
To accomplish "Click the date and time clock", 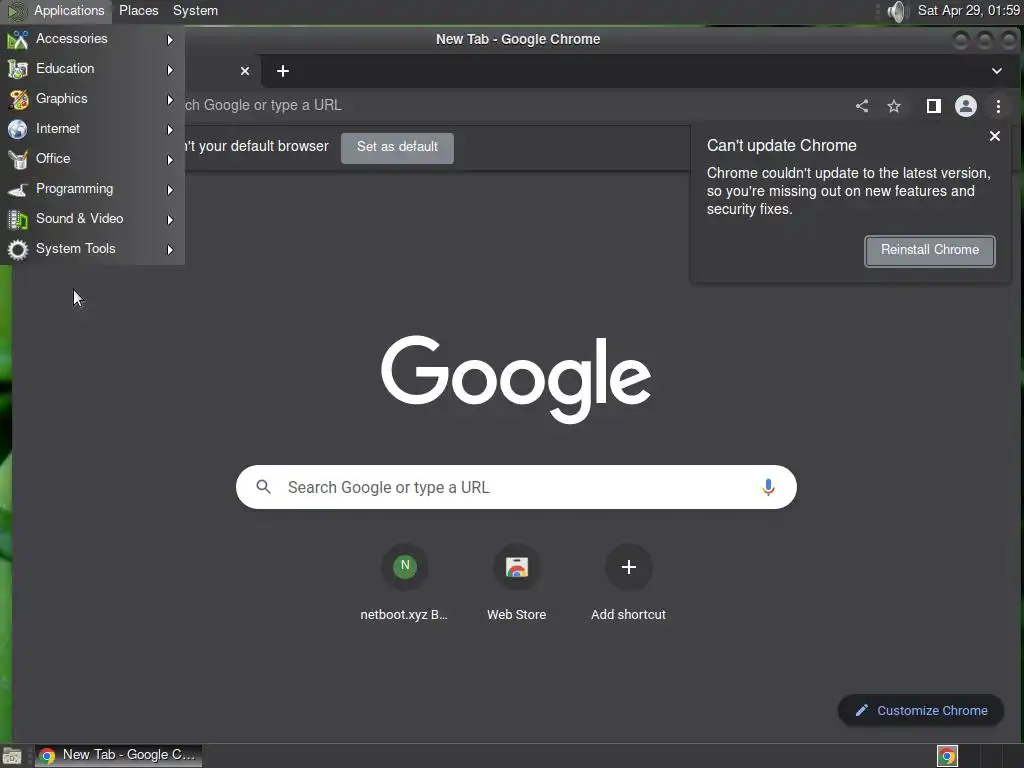I will click(968, 10).
